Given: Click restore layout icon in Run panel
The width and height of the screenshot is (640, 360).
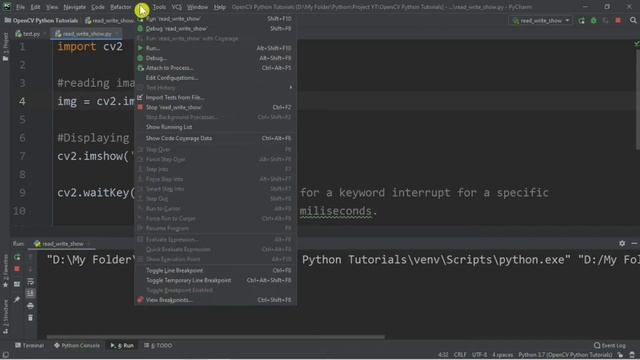Looking at the screenshot, I should 17,284.
